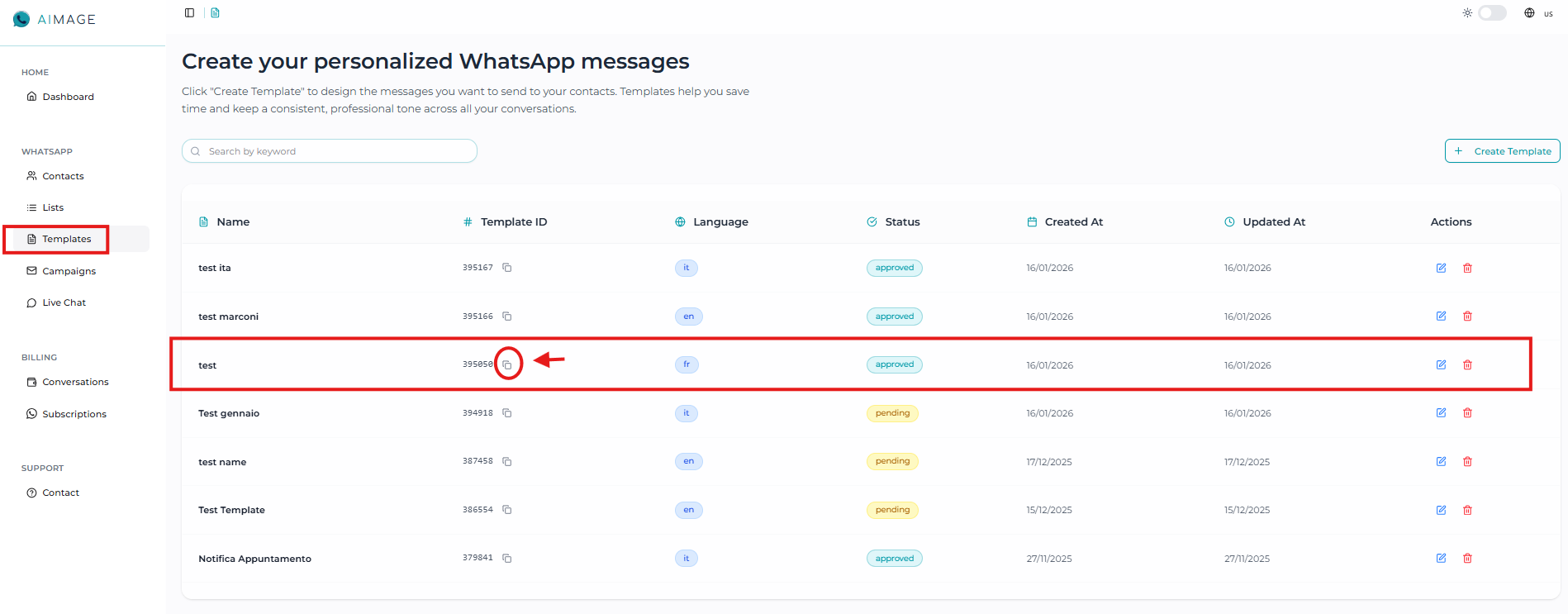Image resolution: width=1568 pixels, height=614 pixels.
Task: Collapse the sidebar panel icon
Action: (x=189, y=12)
